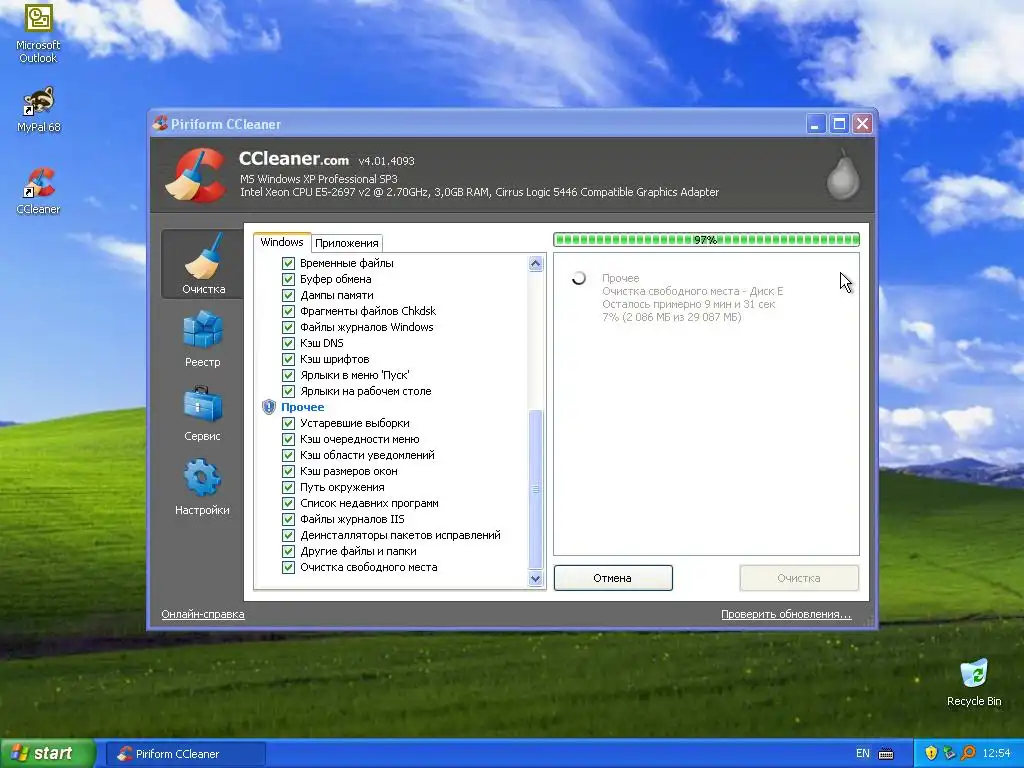Disable Список недавних программ checkbox
This screenshot has height=768, width=1024.
click(288, 503)
